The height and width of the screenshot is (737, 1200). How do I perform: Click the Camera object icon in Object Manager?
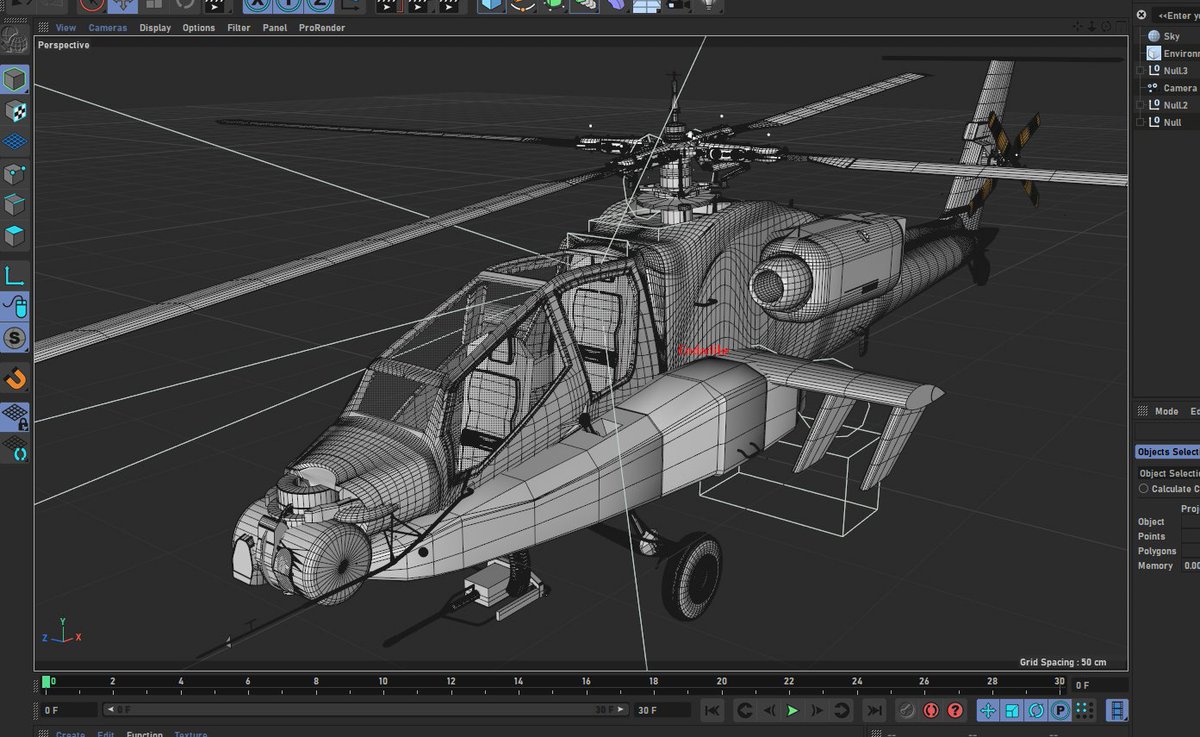click(1153, 87)
